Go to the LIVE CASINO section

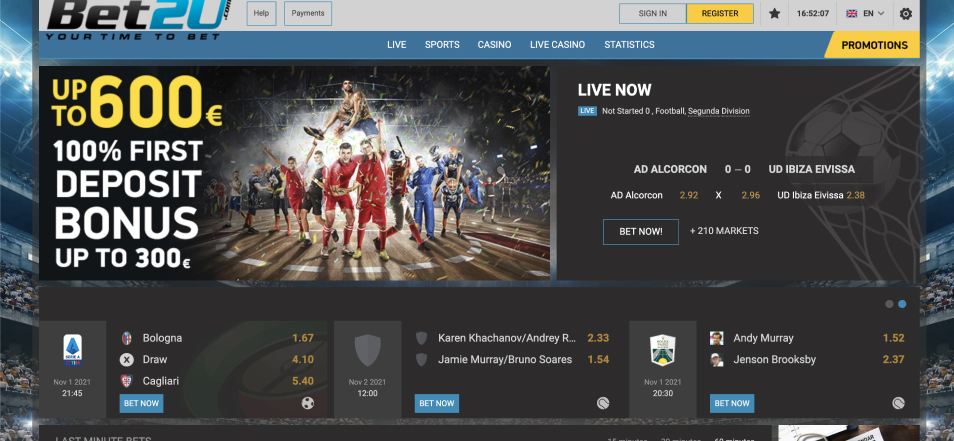(557, 44)
